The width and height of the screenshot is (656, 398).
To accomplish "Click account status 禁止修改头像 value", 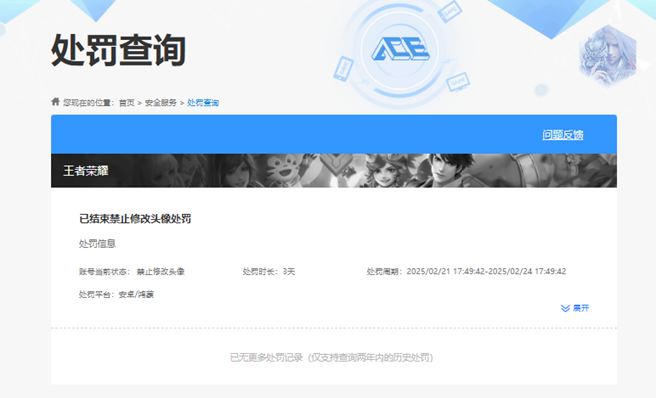I will 161,271.
